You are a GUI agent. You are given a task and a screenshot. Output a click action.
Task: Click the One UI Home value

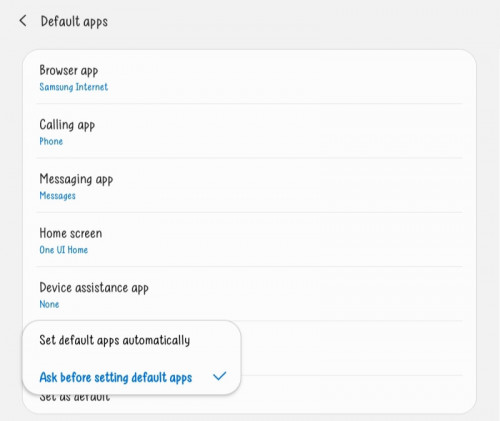pos(64,250)
